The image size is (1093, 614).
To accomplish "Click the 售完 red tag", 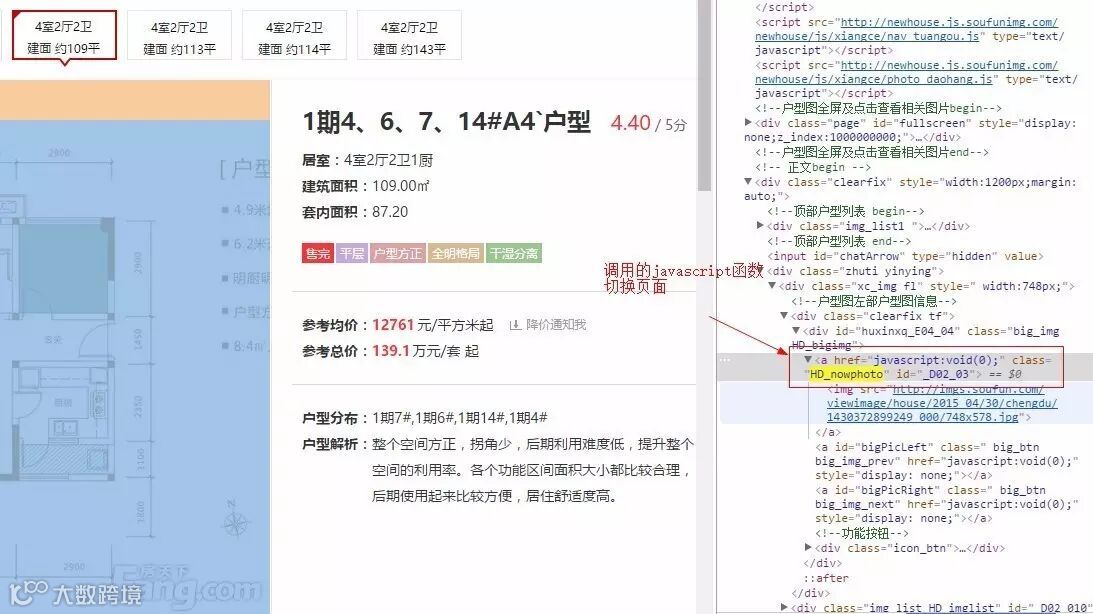I will coord(317,253).
